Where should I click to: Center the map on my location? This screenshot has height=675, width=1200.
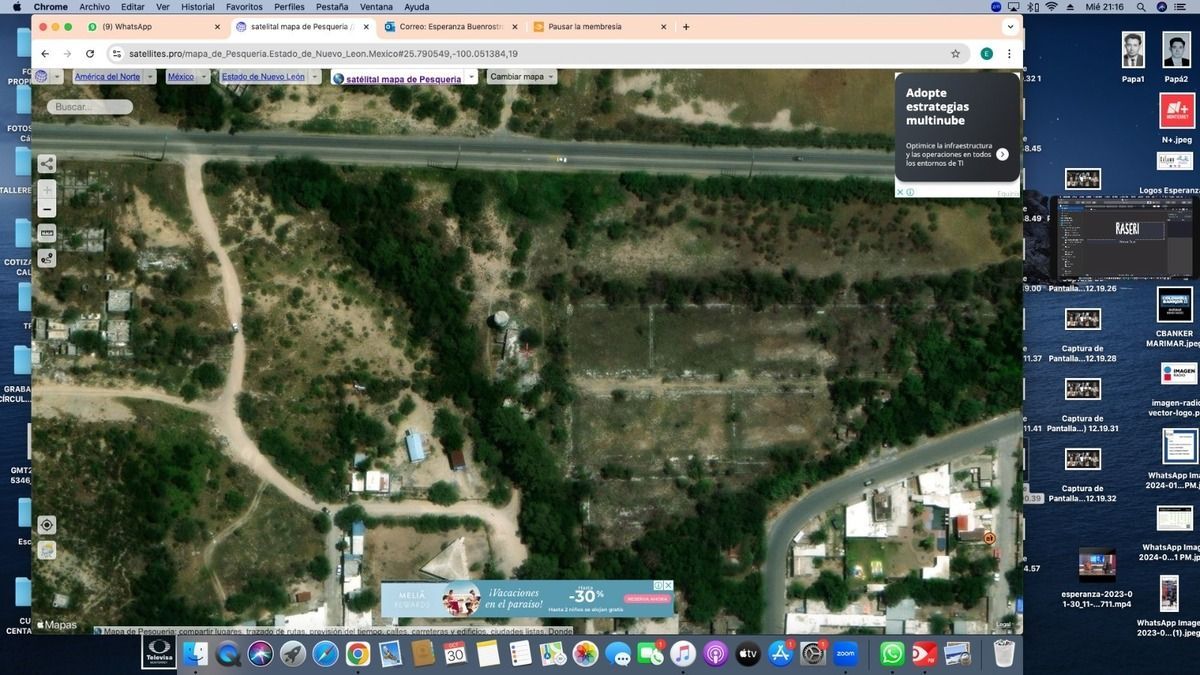pyautogui.click(x=47, y=525)
